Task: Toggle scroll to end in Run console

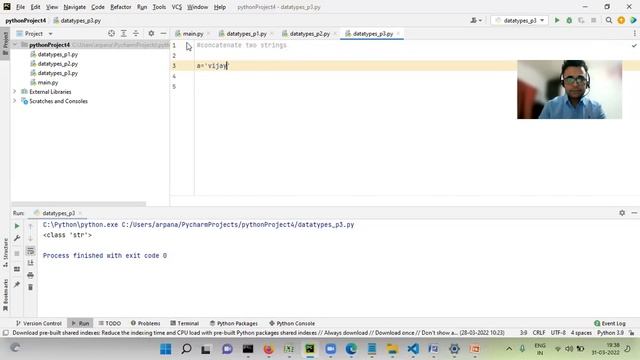Action: pyautogui.click(x=31, y=263)
